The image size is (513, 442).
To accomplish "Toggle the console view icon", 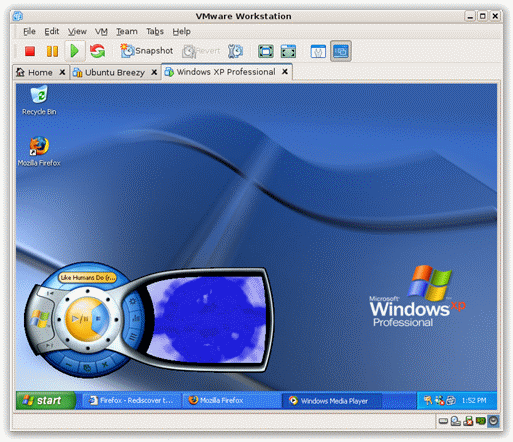I will (341, 51).
